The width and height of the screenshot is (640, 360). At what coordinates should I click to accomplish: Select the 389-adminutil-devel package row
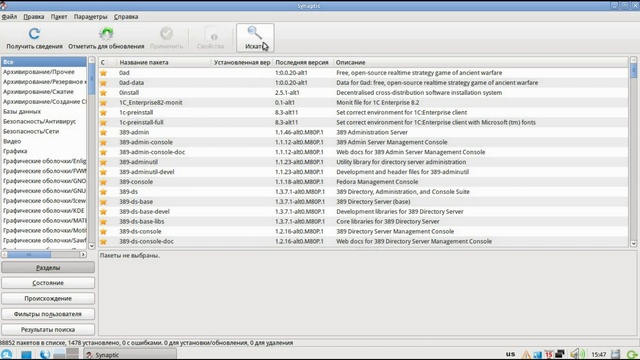click(x=363, y=172)
